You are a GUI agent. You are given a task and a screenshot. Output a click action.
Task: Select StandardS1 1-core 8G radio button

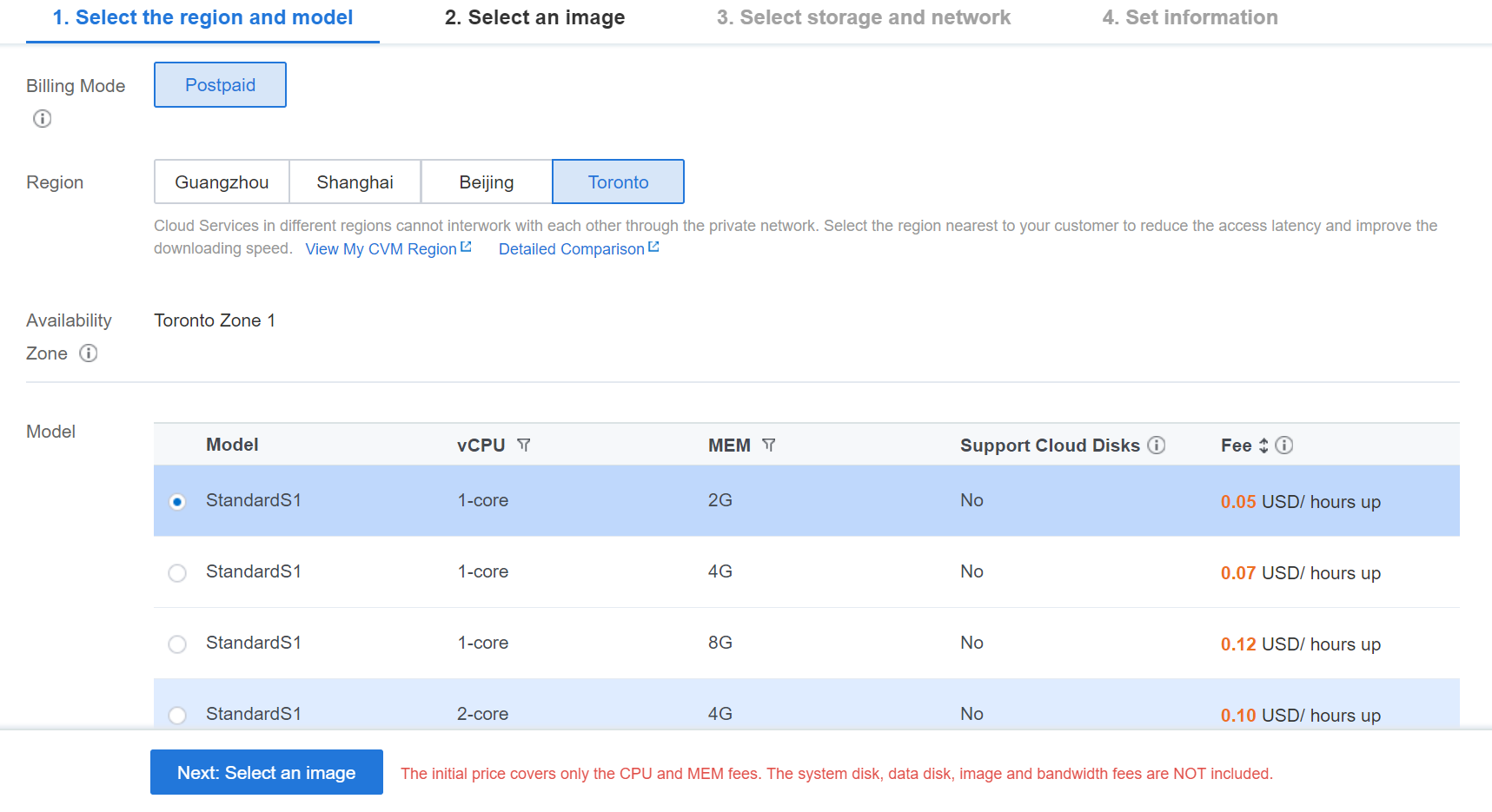(x=177, y=644)
